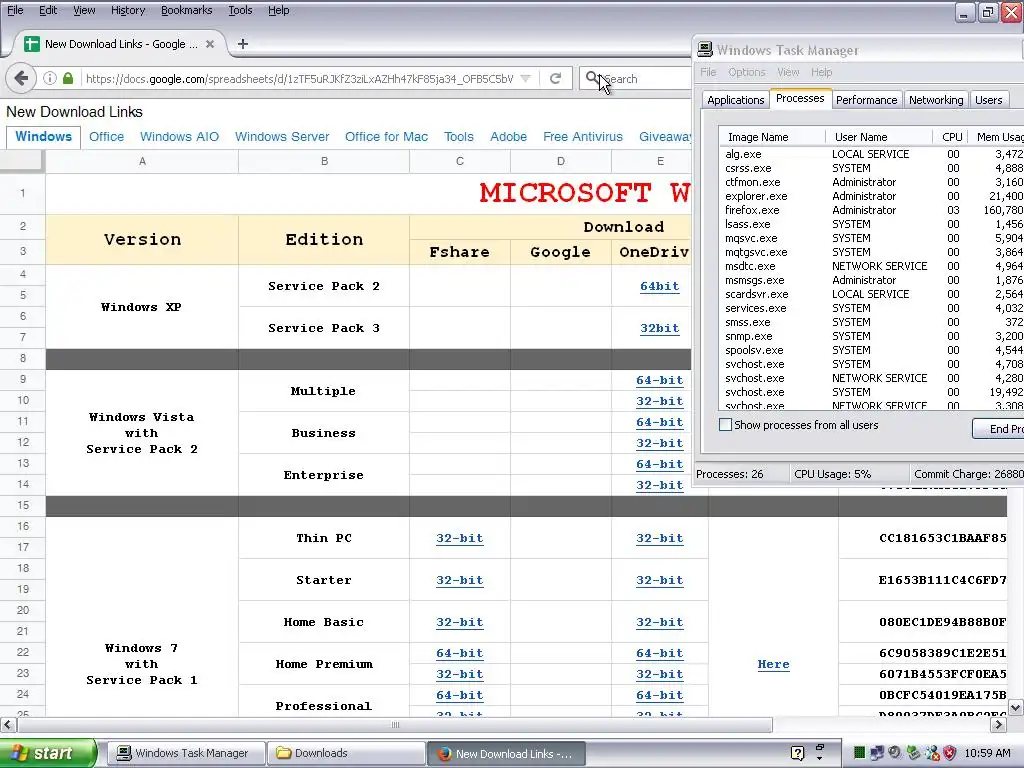1024x768 pixels.
Task: Open a new tab with plus icon
Action: [x=243, y=44]
